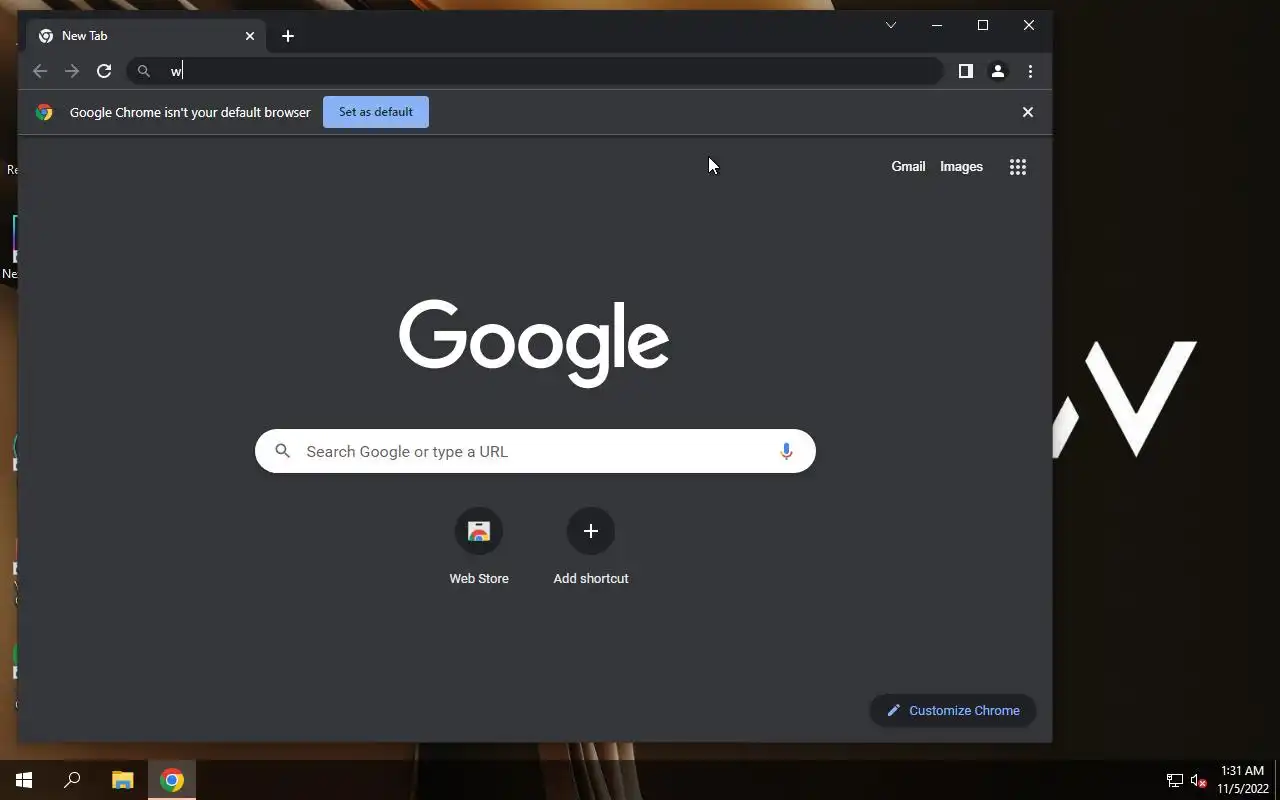Screen dimensions: 1280x800
Task: Open the Chrome three-dot menu
Action: (x=1030, y=71)
